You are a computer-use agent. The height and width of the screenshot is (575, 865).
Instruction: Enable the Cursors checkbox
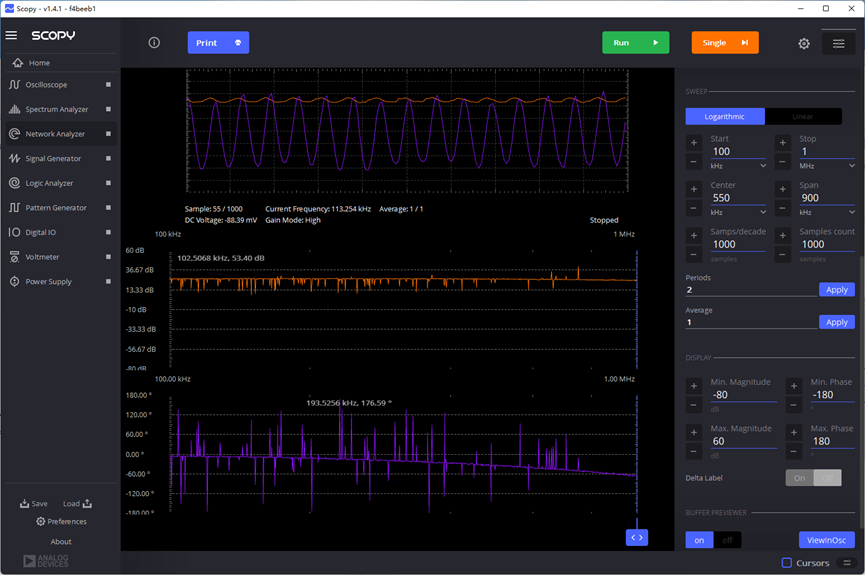click(x=787, y=563)
